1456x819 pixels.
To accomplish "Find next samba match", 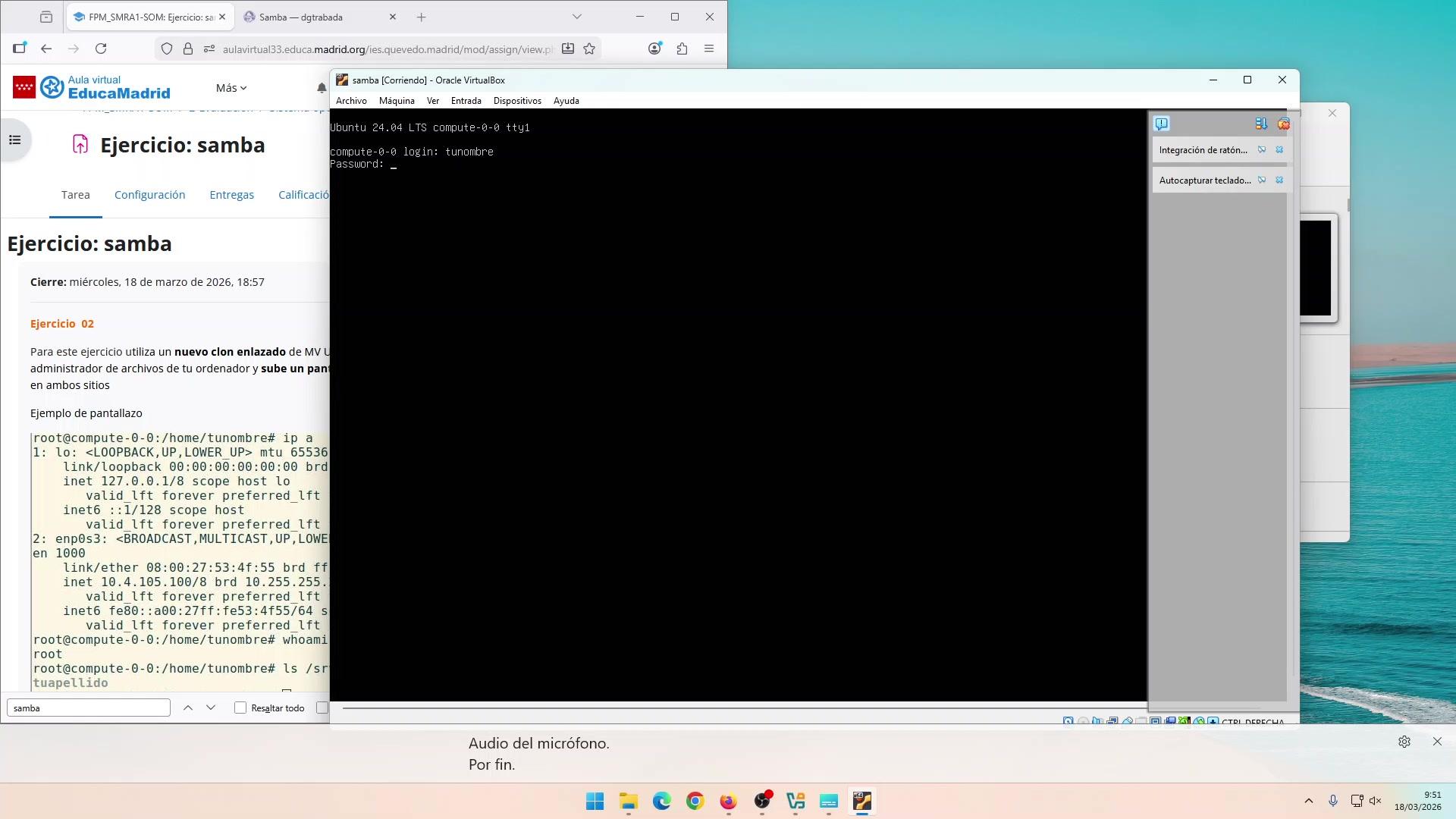I will pyautogui.click(x=211, y=708).
